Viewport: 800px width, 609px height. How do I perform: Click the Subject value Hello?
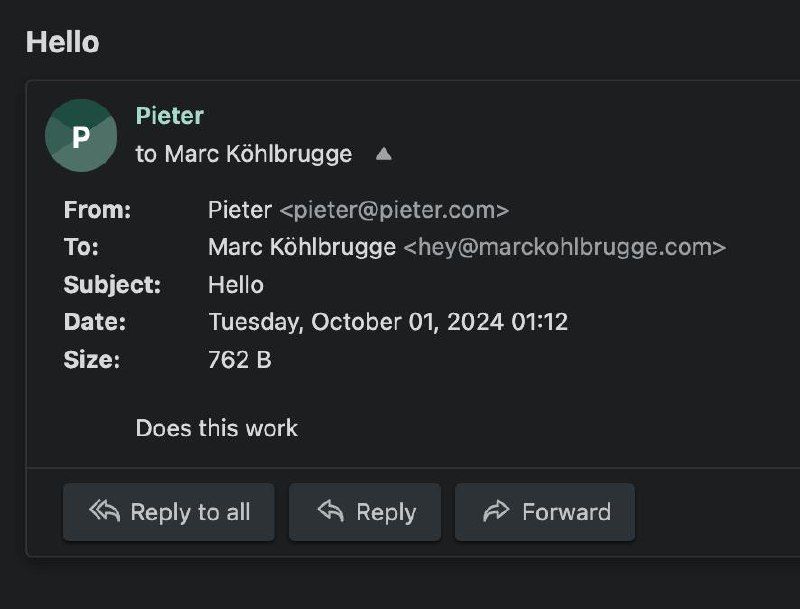click(235, 285)
